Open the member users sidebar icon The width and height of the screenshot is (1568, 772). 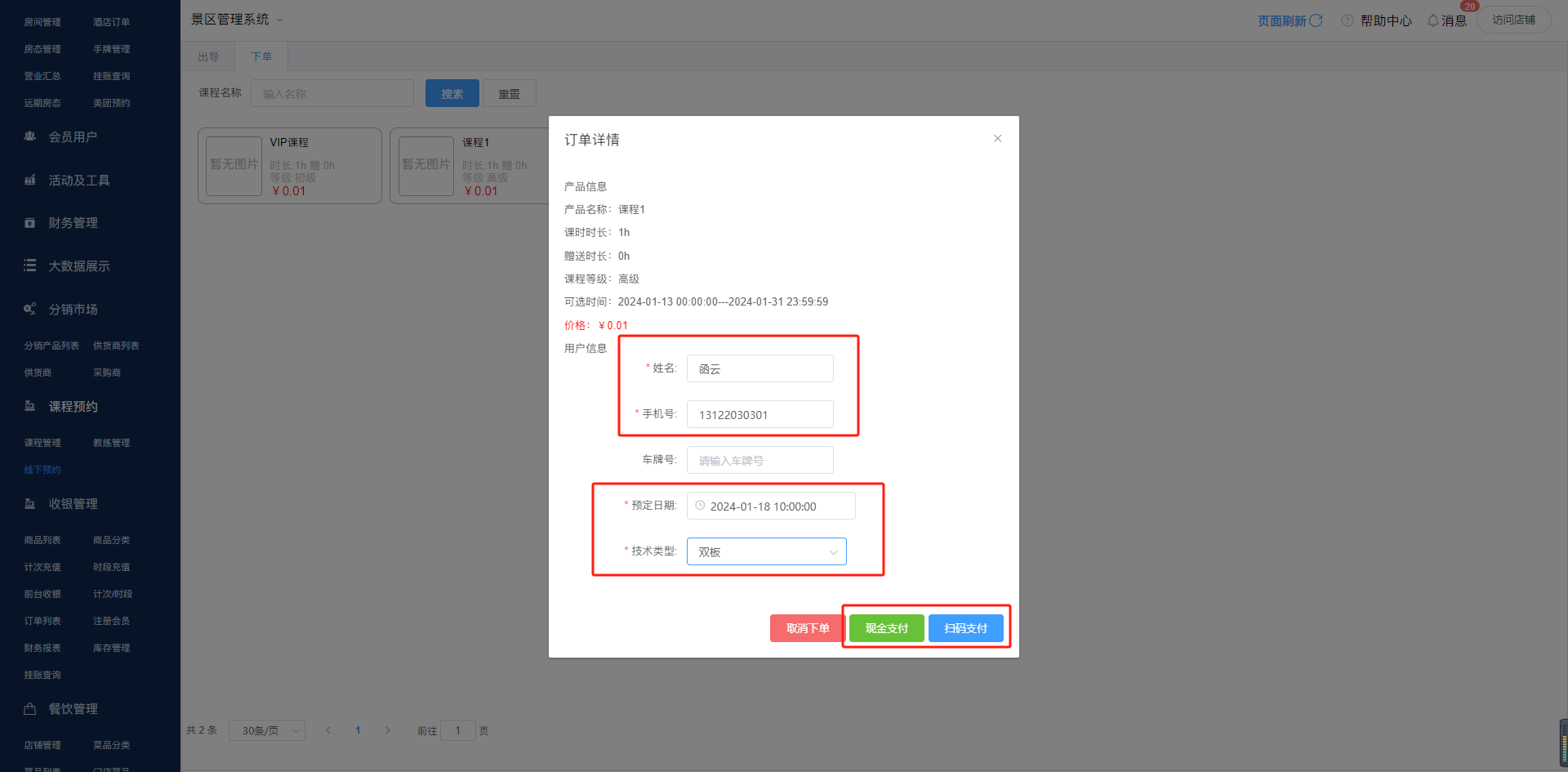[30, 136]
